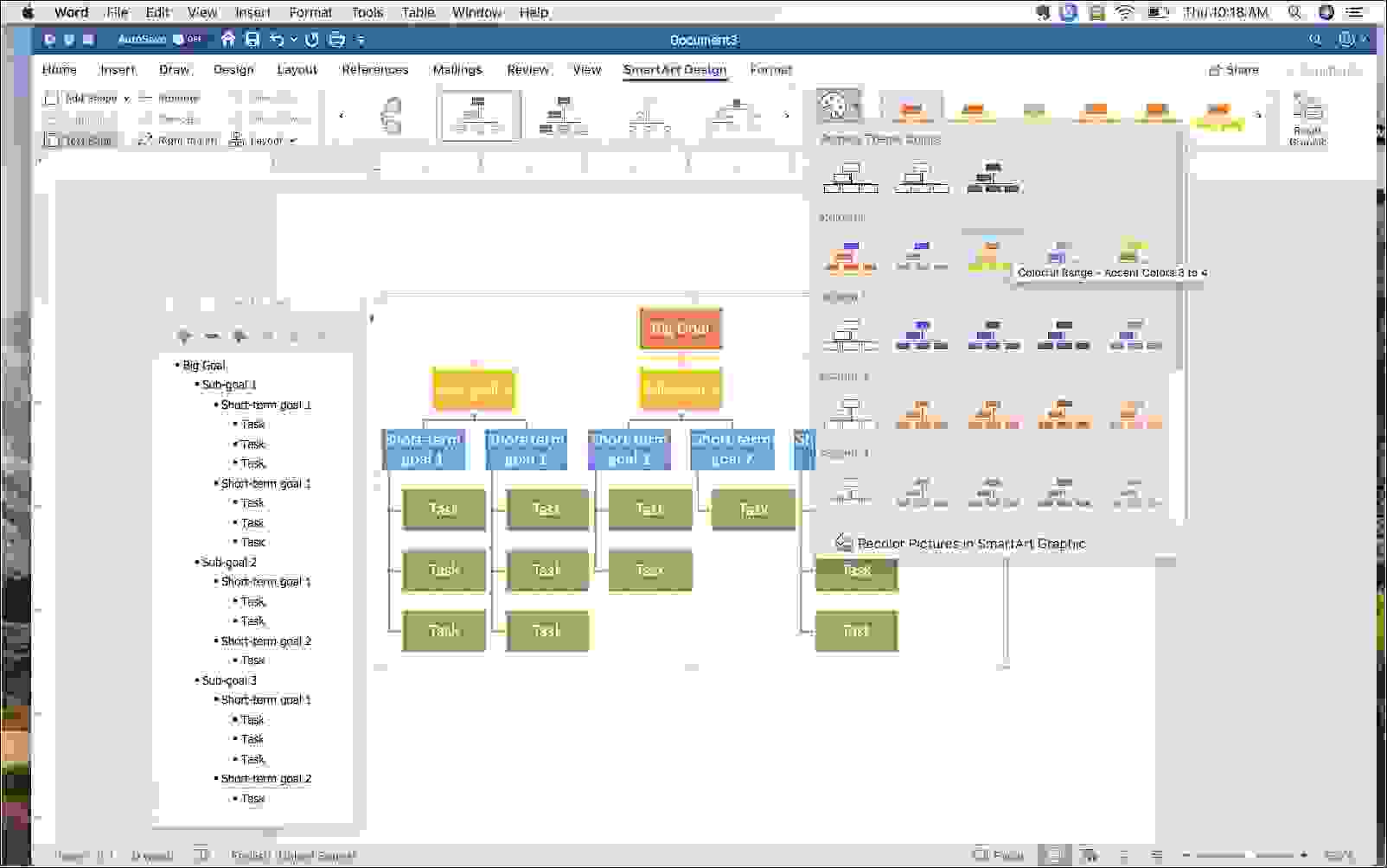This screenshot has height=868, width=1387.
Task: Click the Print icon in the quick toolbar
Action: 336,40
